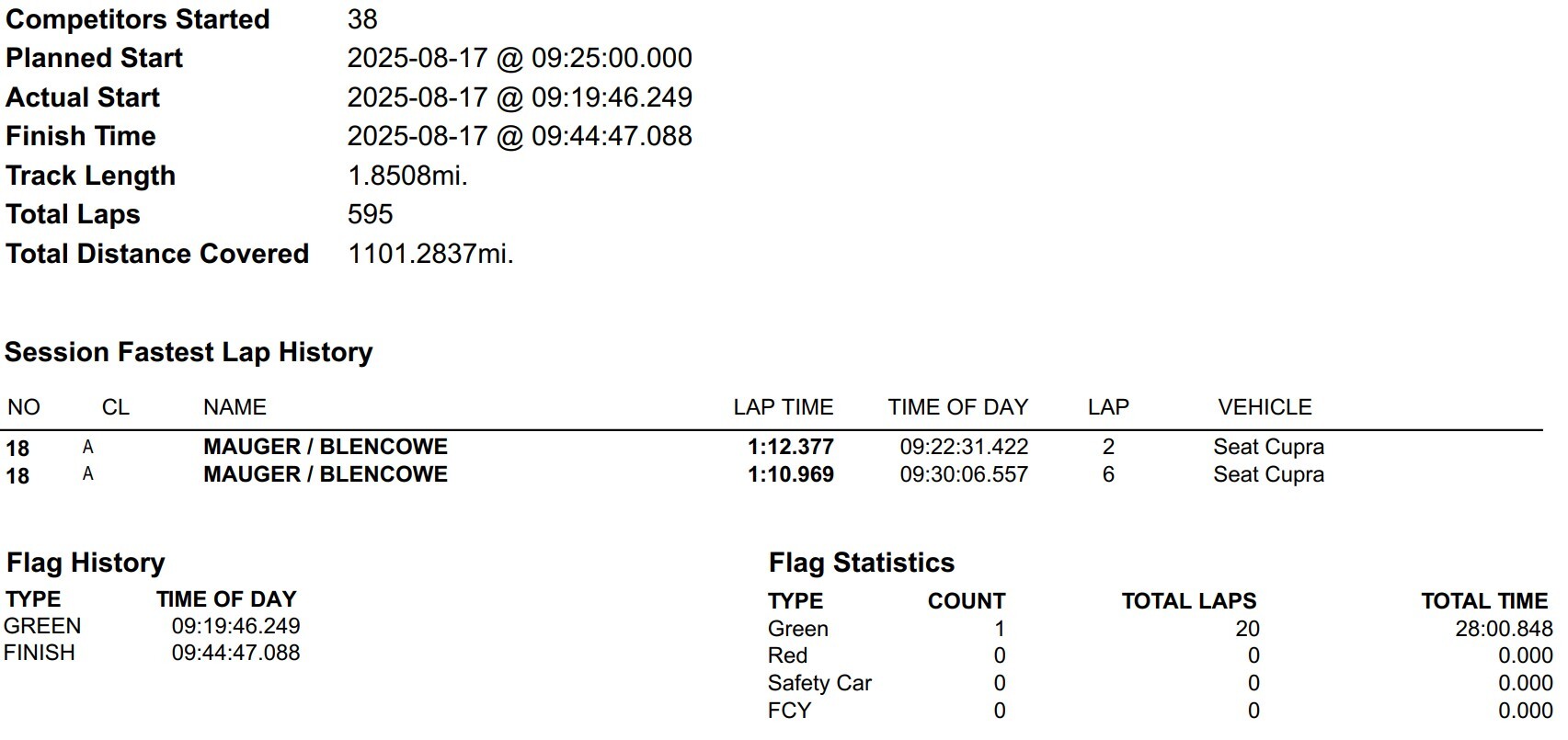Select the Green total time 28:00.848
Image resolution: width=1568 pixels, height=740 pixels.
[x=1504, y=629]
